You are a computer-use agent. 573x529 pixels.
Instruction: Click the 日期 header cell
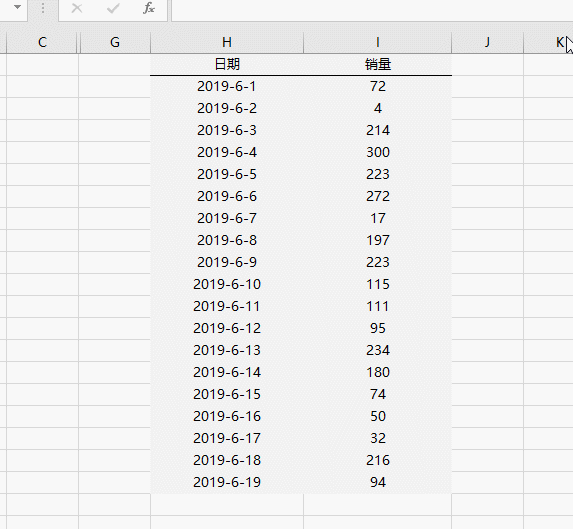(x=227, y=65)
